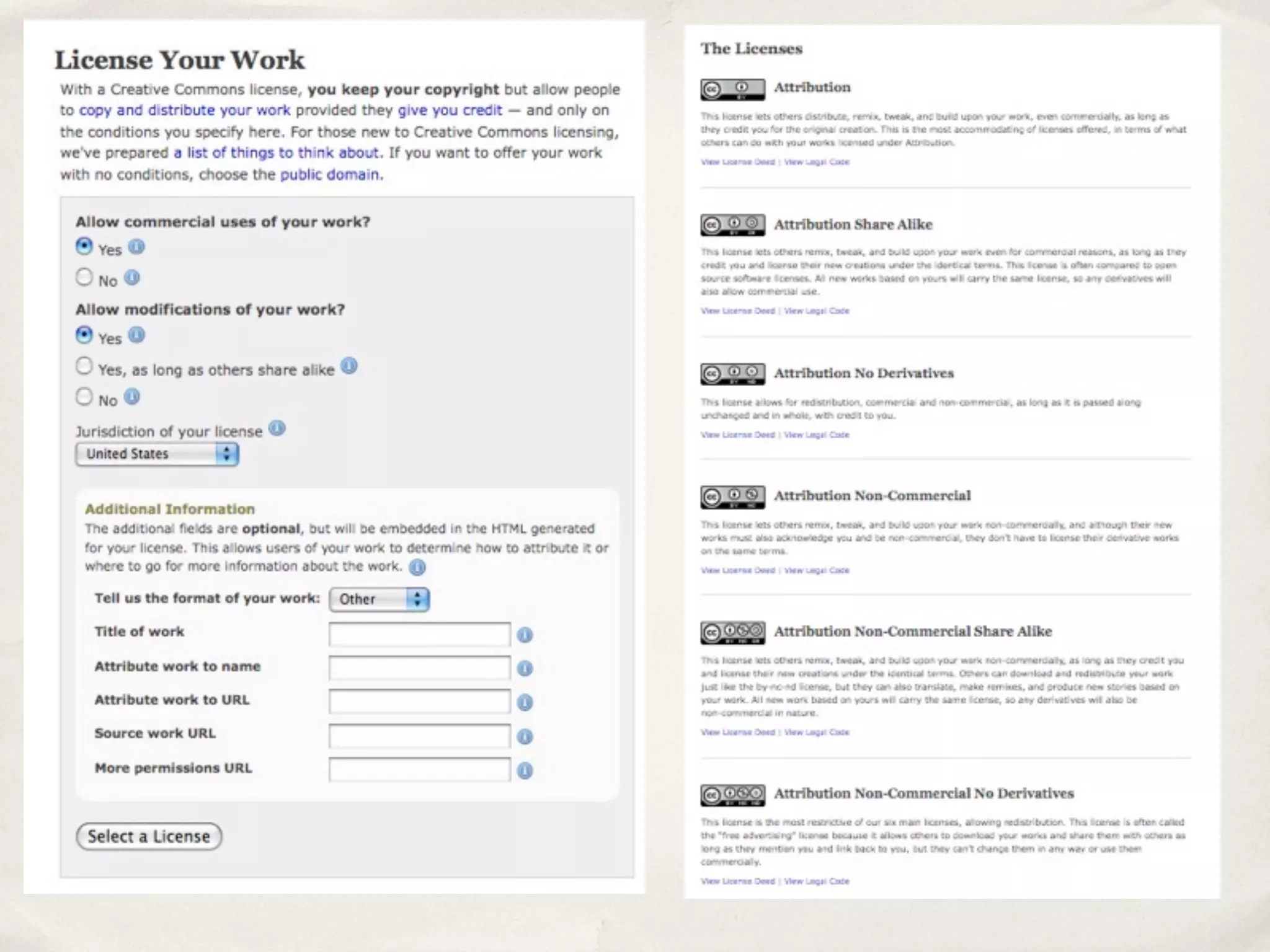Image resolution: width=1270 pixels, height=952 pixels.
Task: Open the give you credit link
Action: [450, 110]
